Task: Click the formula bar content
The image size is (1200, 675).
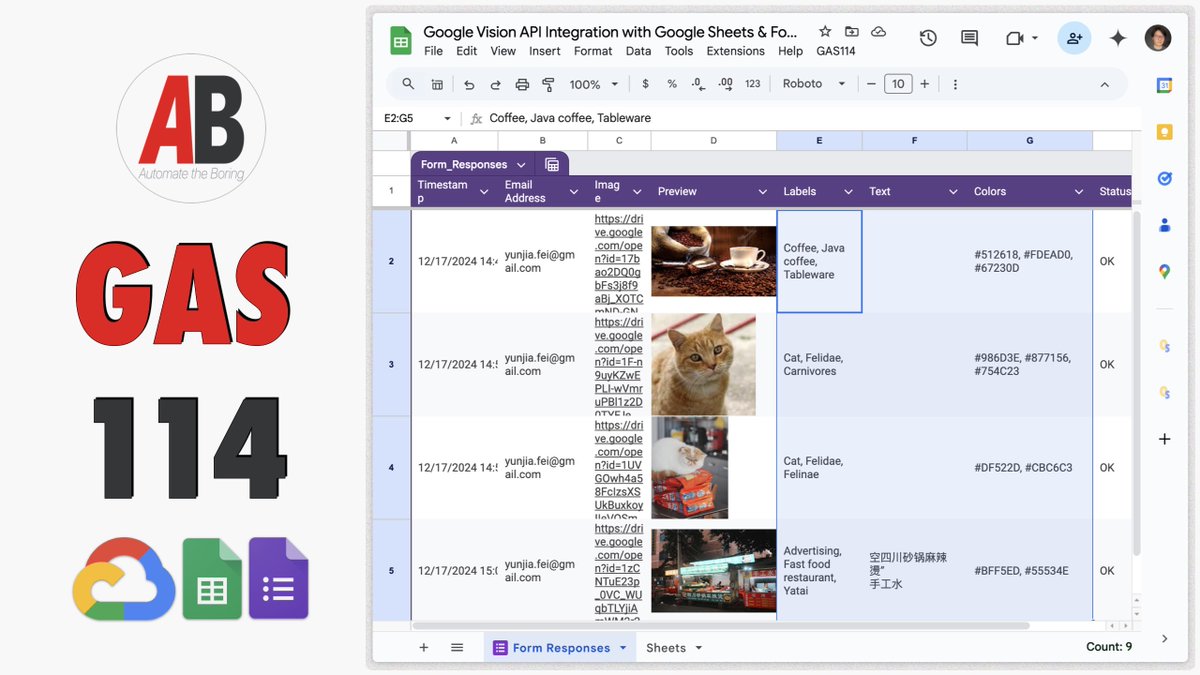Action: pyautogui.click(x=570, y=118)
